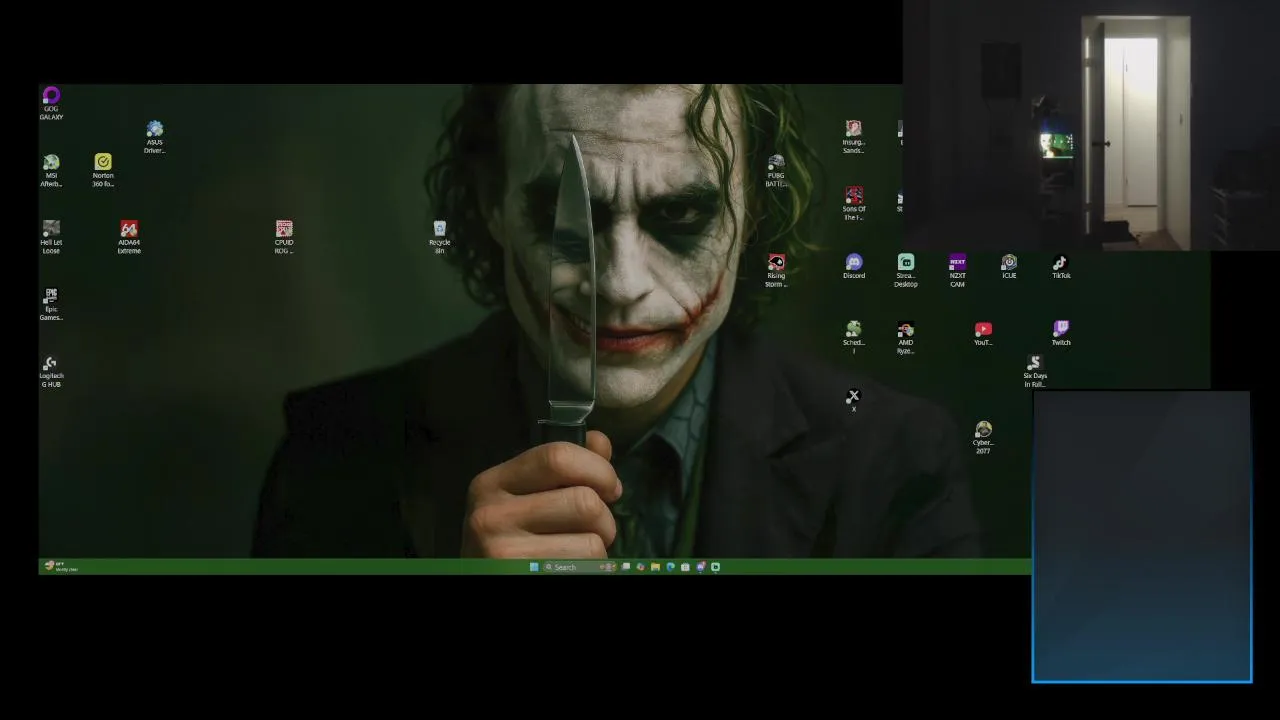The image size is (1280, 720).
Task: Open the Streamlabs Desktop shortcut
Action: click(x=905, y=271)
